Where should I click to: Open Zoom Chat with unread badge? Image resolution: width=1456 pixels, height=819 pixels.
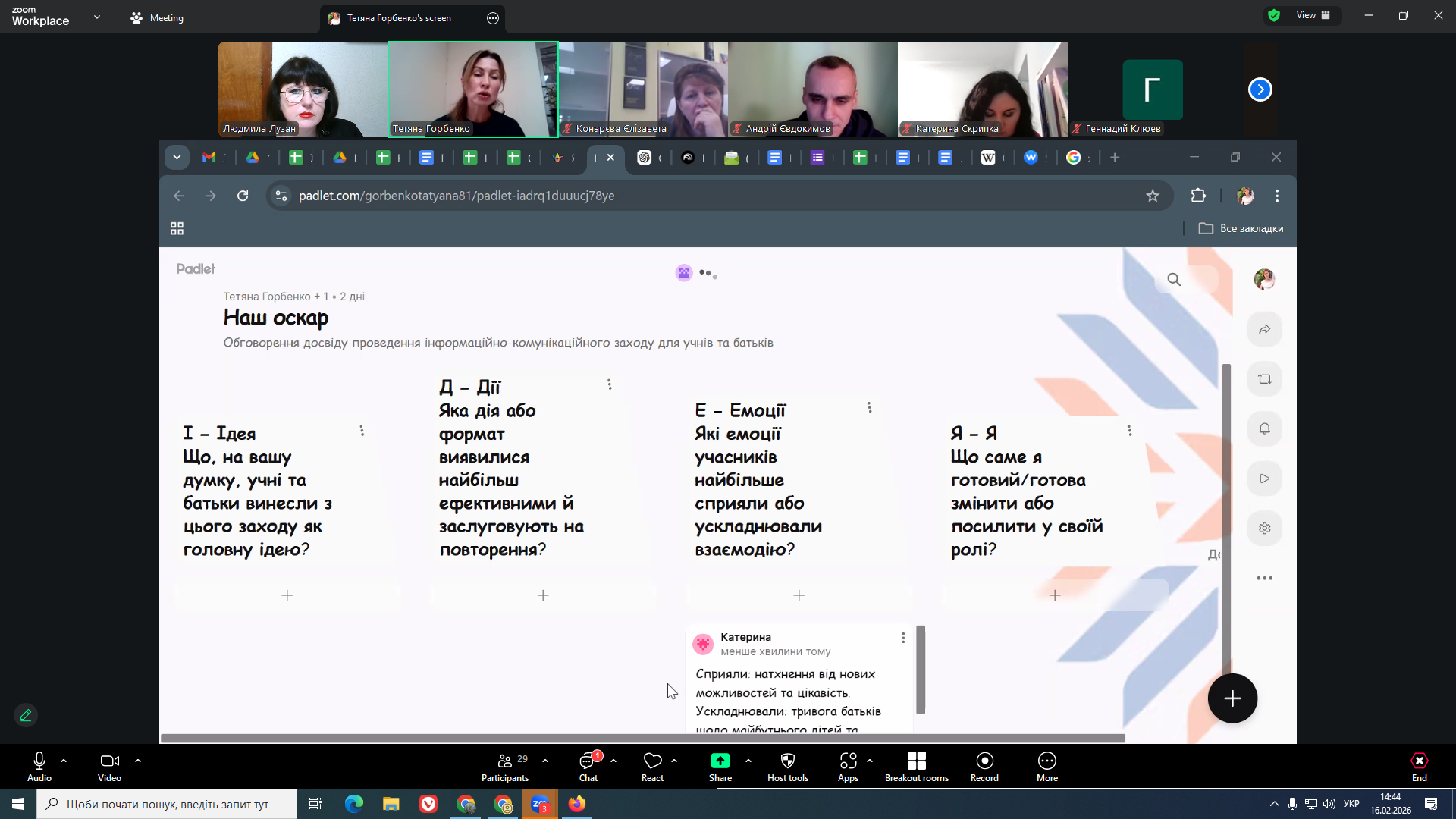click(588, 766)
